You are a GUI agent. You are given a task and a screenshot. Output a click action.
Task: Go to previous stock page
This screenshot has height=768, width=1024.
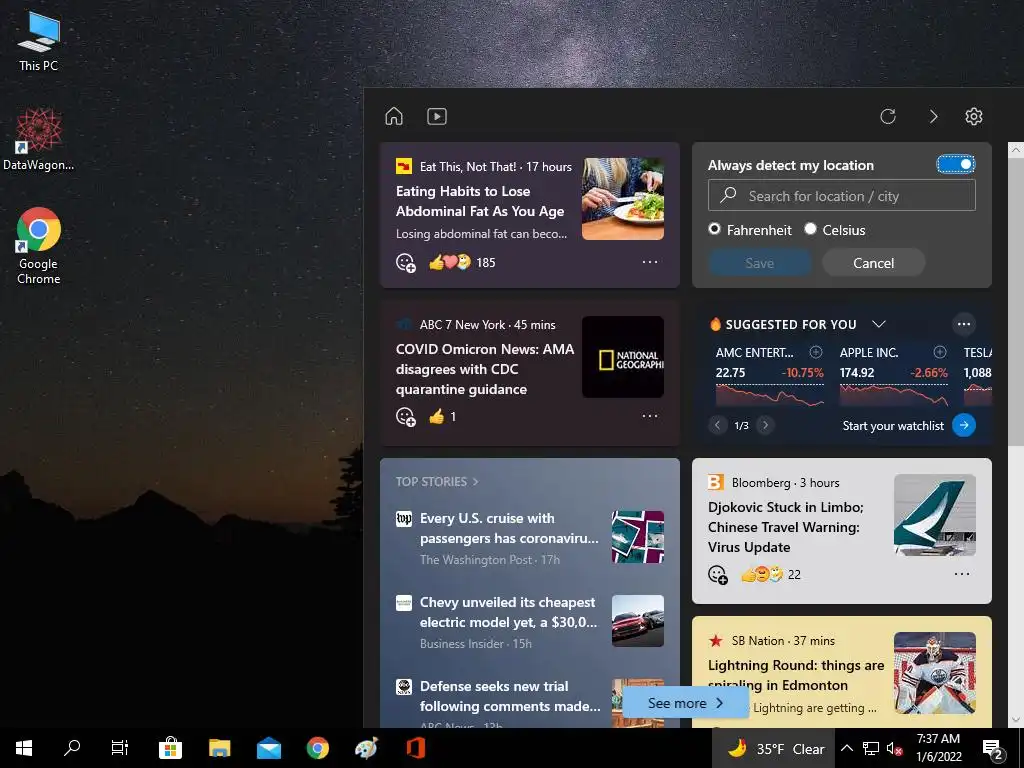717,425
